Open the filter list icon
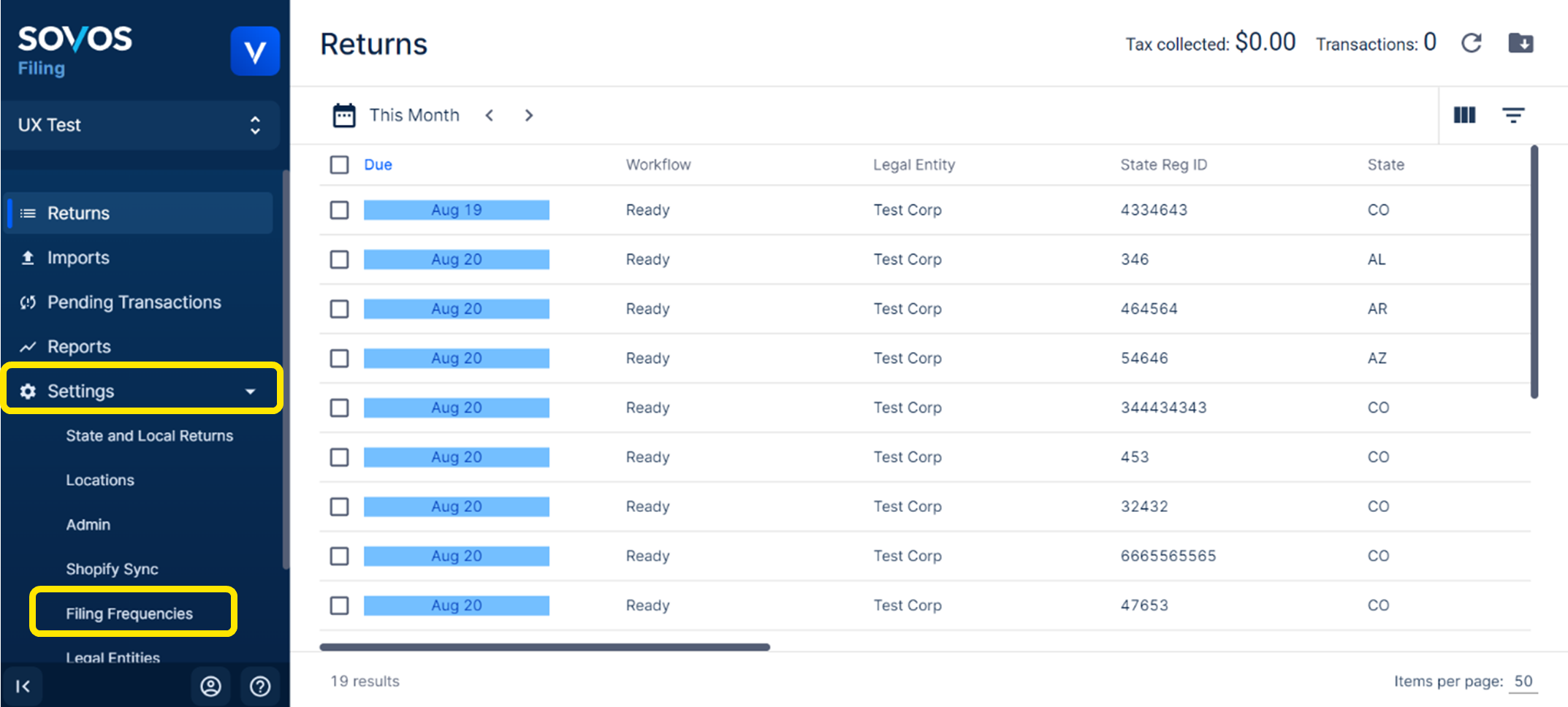Screen dimensions: 1568x707 pos(1512,115)
